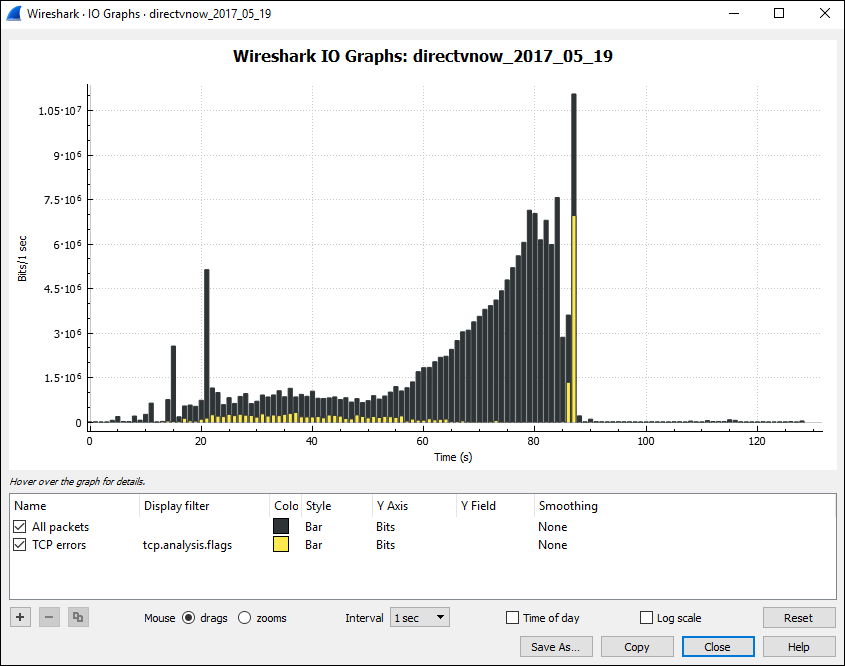
Task: Click the tcp.analysis.flags display filter cell
Action: (x=188, y=545)
